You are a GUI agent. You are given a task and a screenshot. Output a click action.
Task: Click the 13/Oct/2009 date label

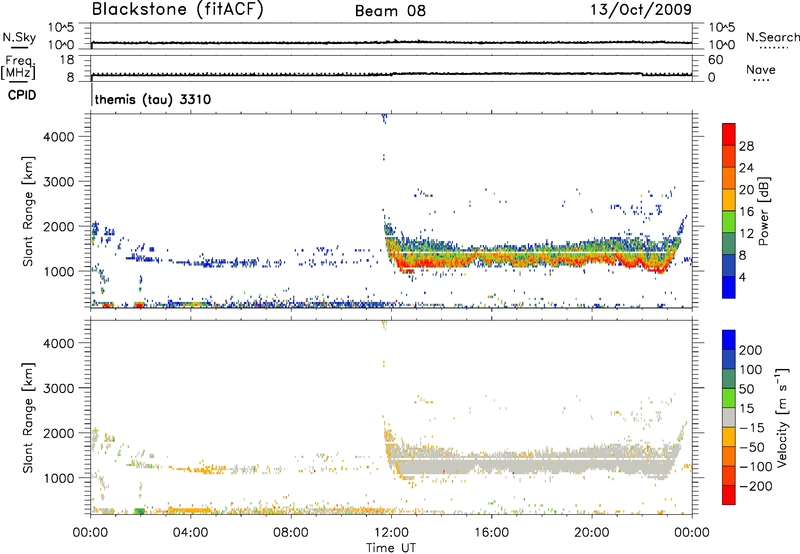coord(641,10)
